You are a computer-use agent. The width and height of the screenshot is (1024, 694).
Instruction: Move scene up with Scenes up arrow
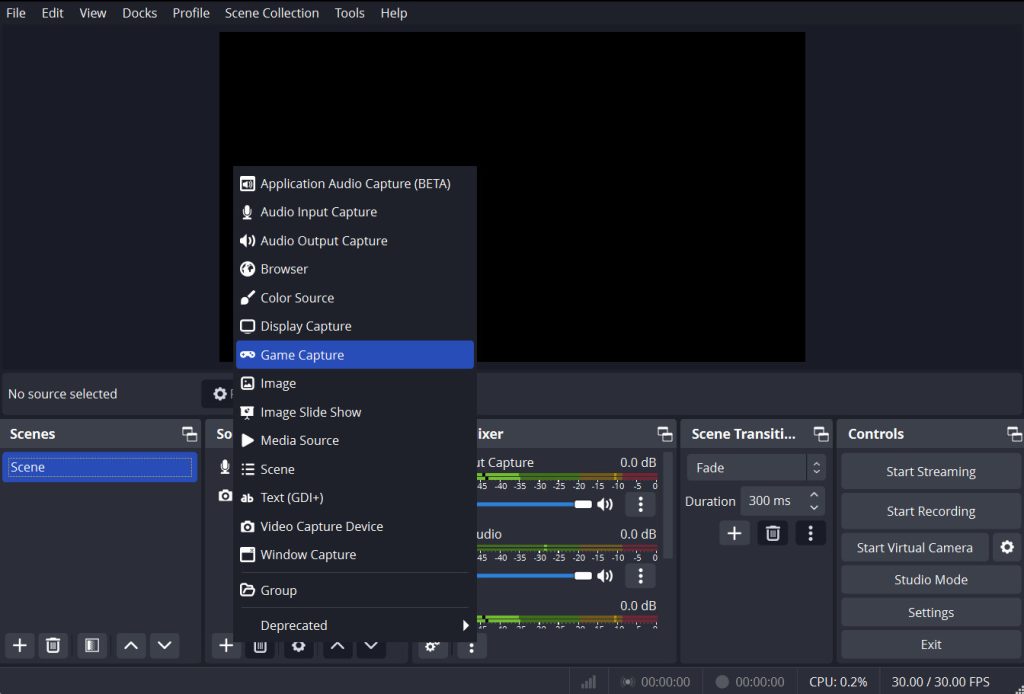pos(131,646)
